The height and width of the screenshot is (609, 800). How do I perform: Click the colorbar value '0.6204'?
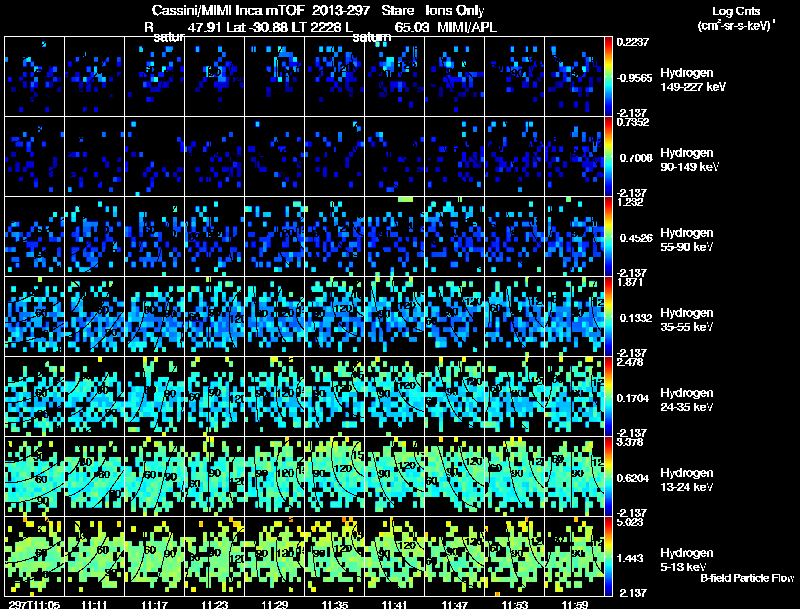633,478
